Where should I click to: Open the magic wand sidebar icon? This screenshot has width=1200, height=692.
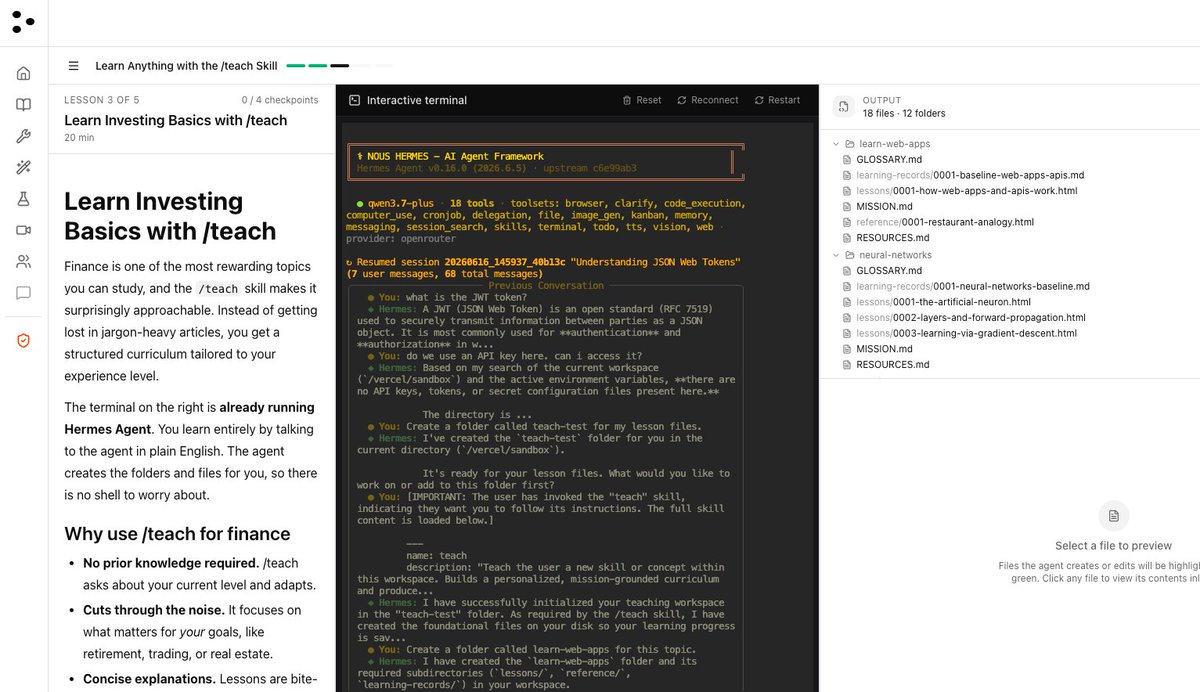click(23, 168)
